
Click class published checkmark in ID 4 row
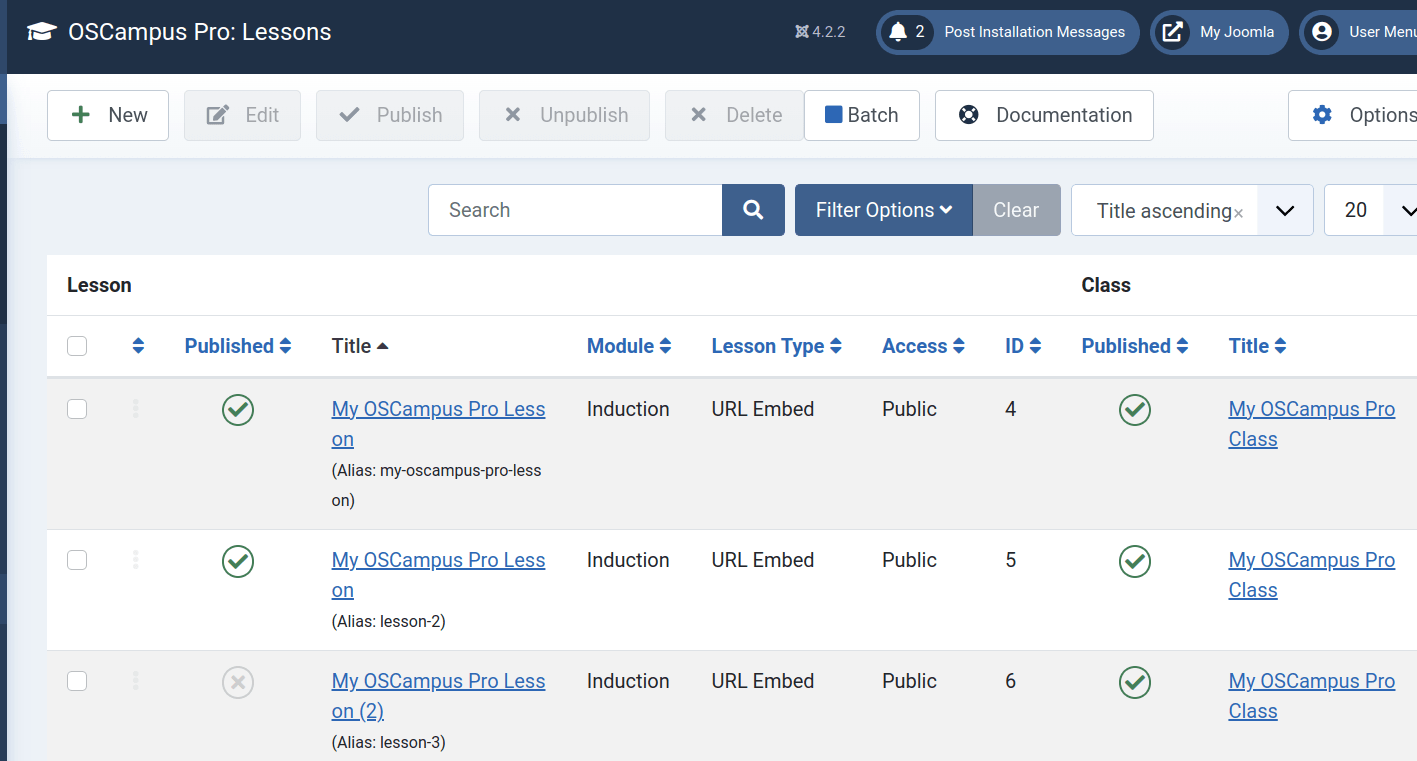1135,409
